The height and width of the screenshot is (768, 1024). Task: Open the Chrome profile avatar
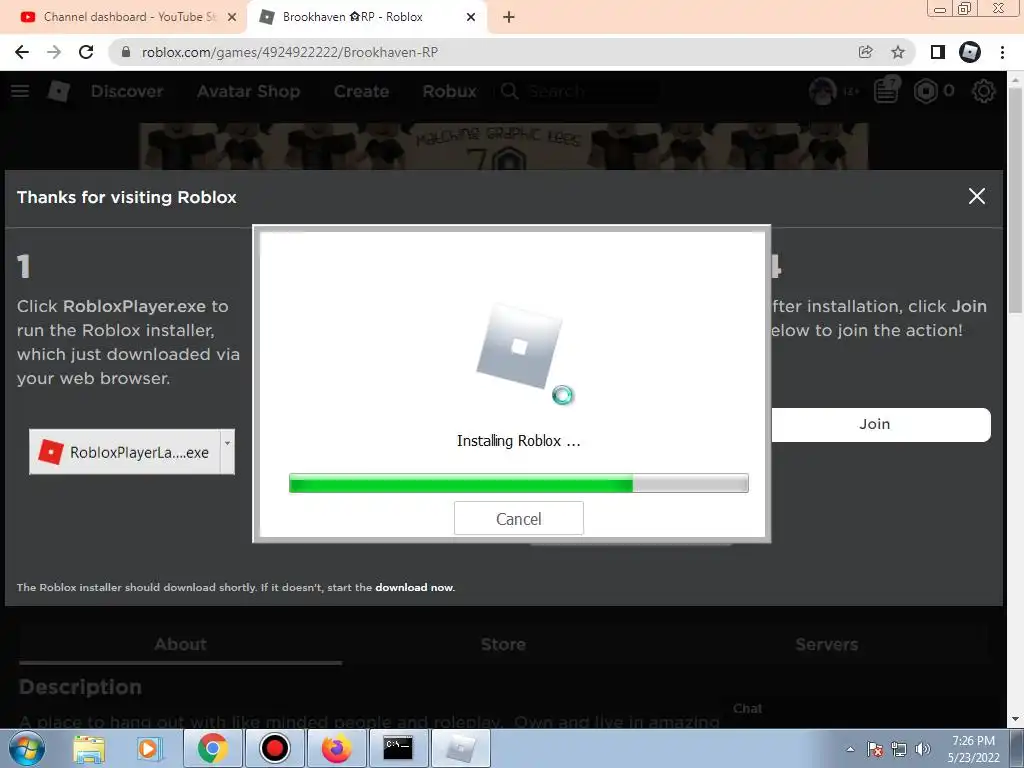click(x=970, y=52)
